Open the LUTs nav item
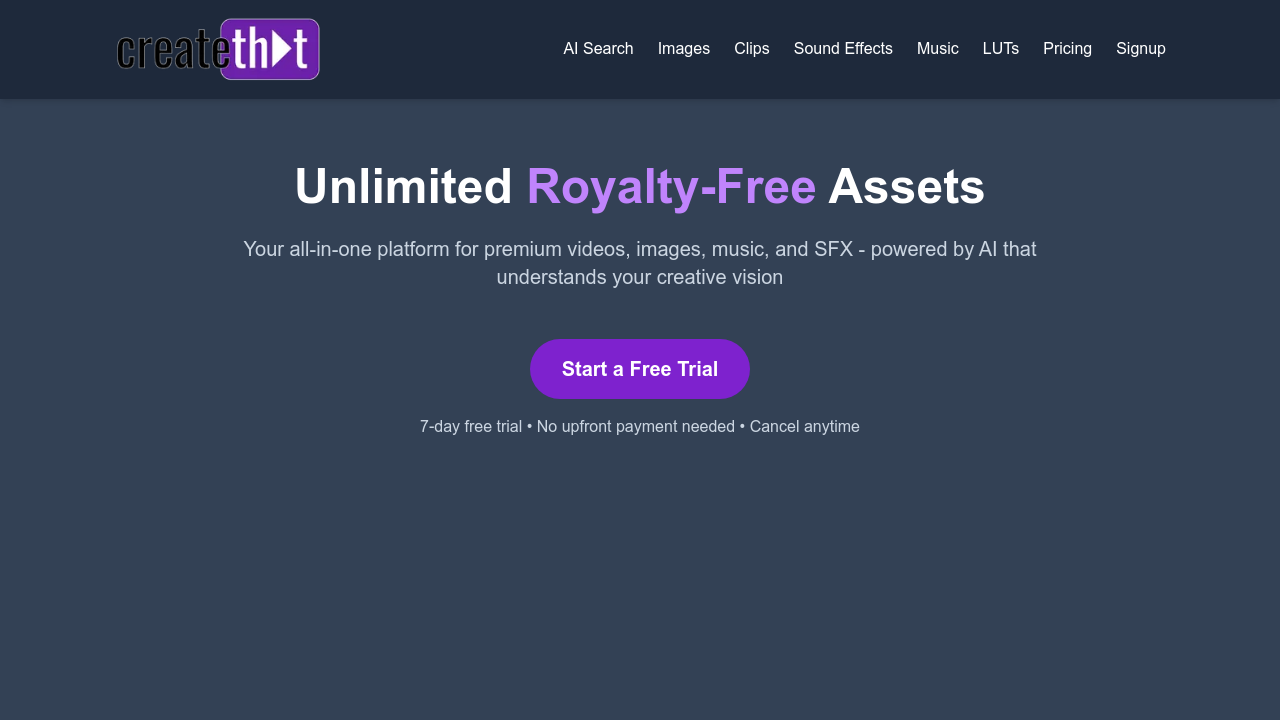This screenshot has height=720, width=1280. click(1001, 49)
